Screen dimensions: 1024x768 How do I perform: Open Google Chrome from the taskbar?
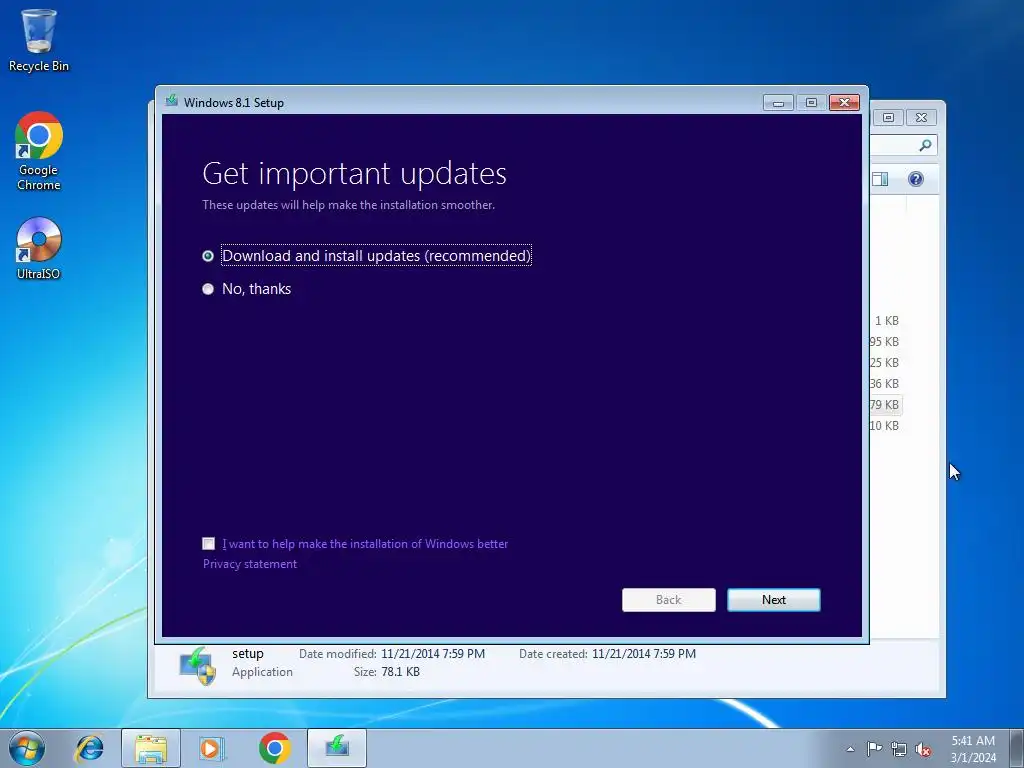275,748
